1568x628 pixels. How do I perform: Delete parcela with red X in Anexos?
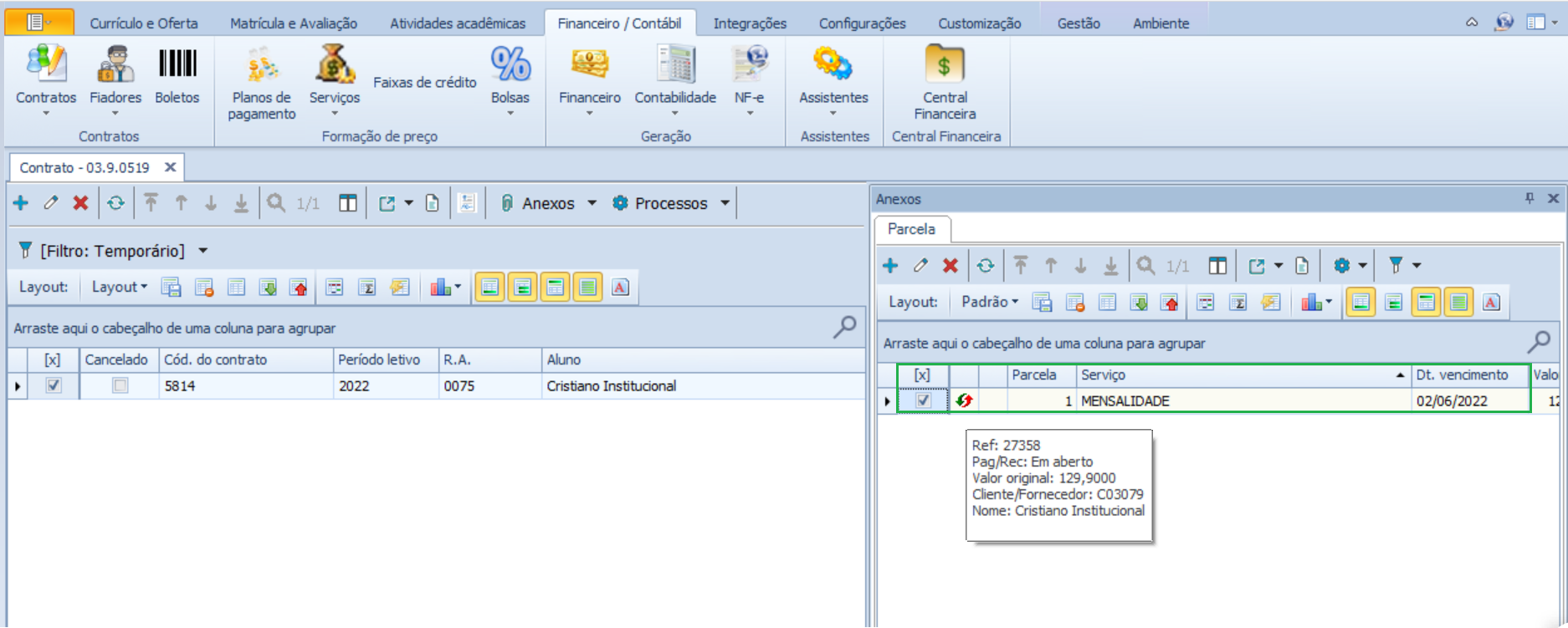950,266
